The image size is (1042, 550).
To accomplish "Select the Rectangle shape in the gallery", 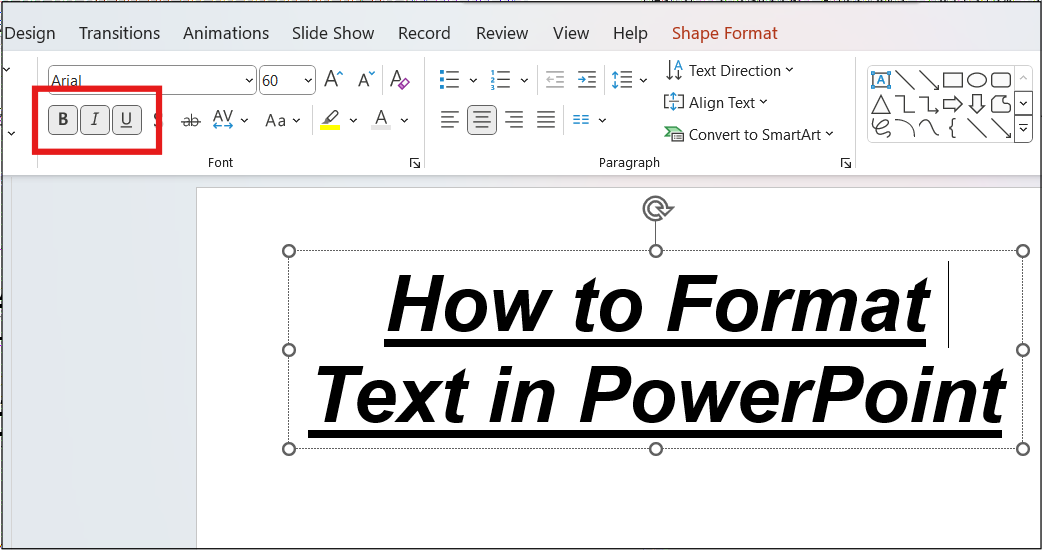I will click(x=953, y=80).
